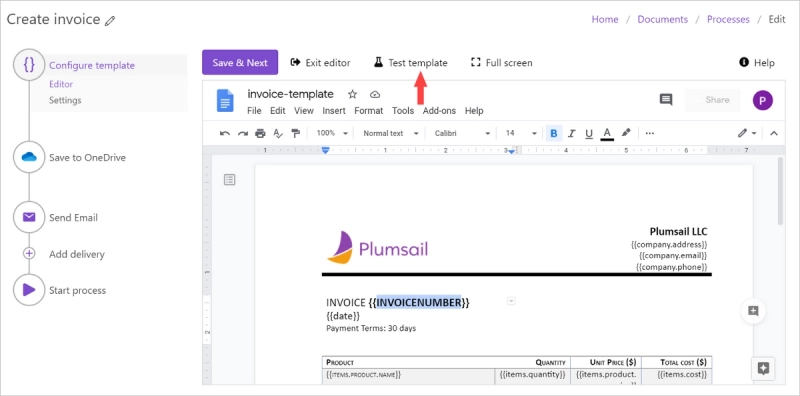Select the Save to OneDrive step
Screen dimensions: 800x396
70,158
